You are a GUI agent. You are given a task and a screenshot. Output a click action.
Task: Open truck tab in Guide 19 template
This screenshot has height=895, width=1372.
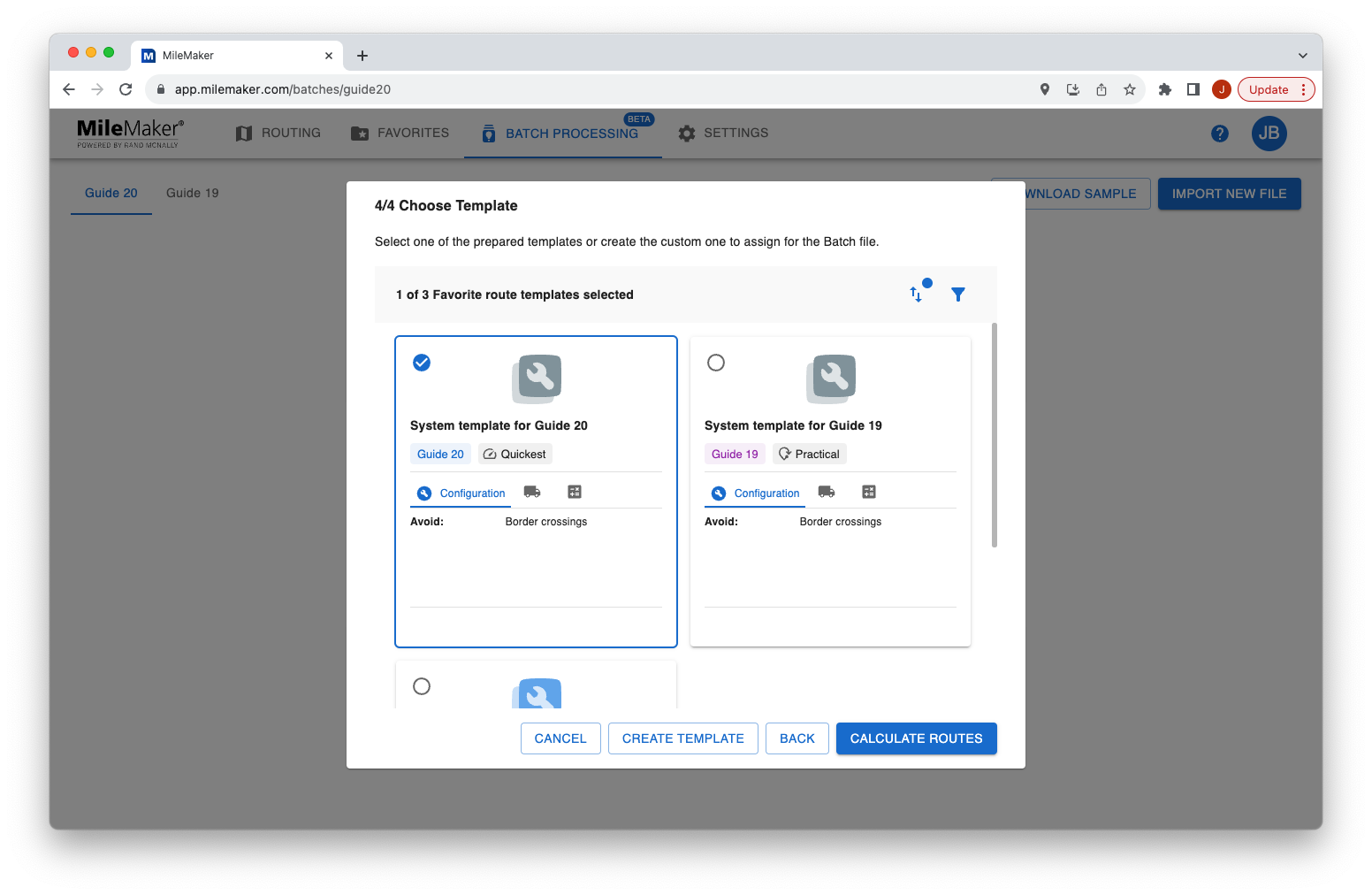(x=827, y=492)
